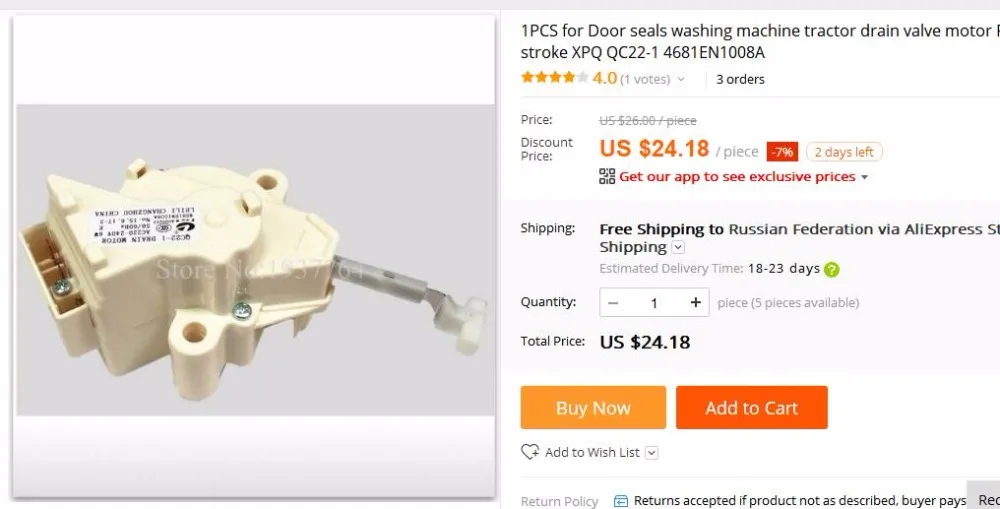
Task: Click the star rating icons
Action: 554,78
